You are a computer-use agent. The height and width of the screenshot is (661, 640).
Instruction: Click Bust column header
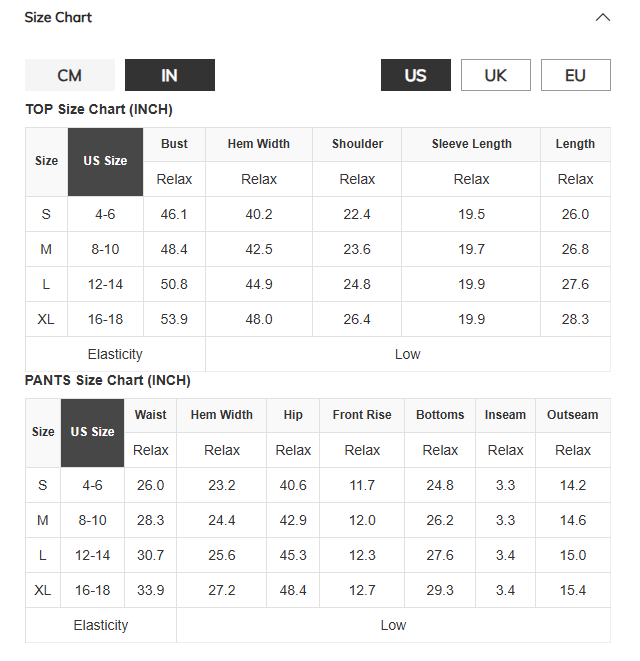[174, 144]
